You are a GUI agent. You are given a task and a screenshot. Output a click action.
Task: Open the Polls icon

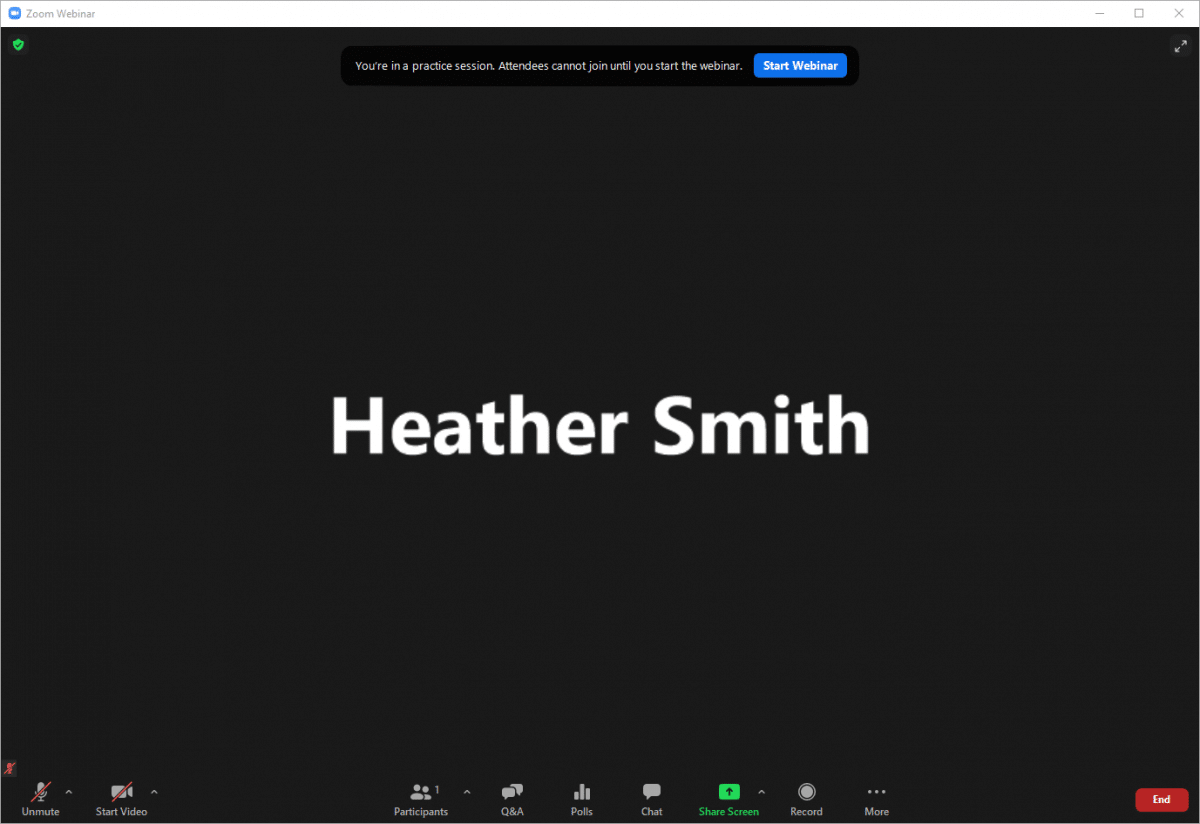582,798
